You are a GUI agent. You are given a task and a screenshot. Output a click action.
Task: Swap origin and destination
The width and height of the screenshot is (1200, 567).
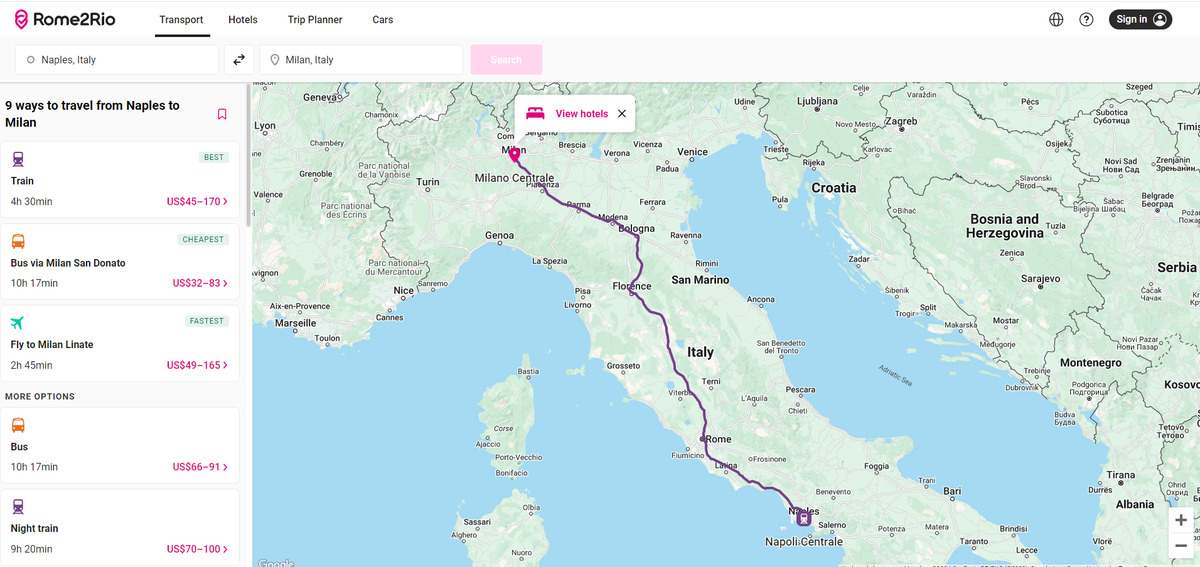click(x=239, y=60)
